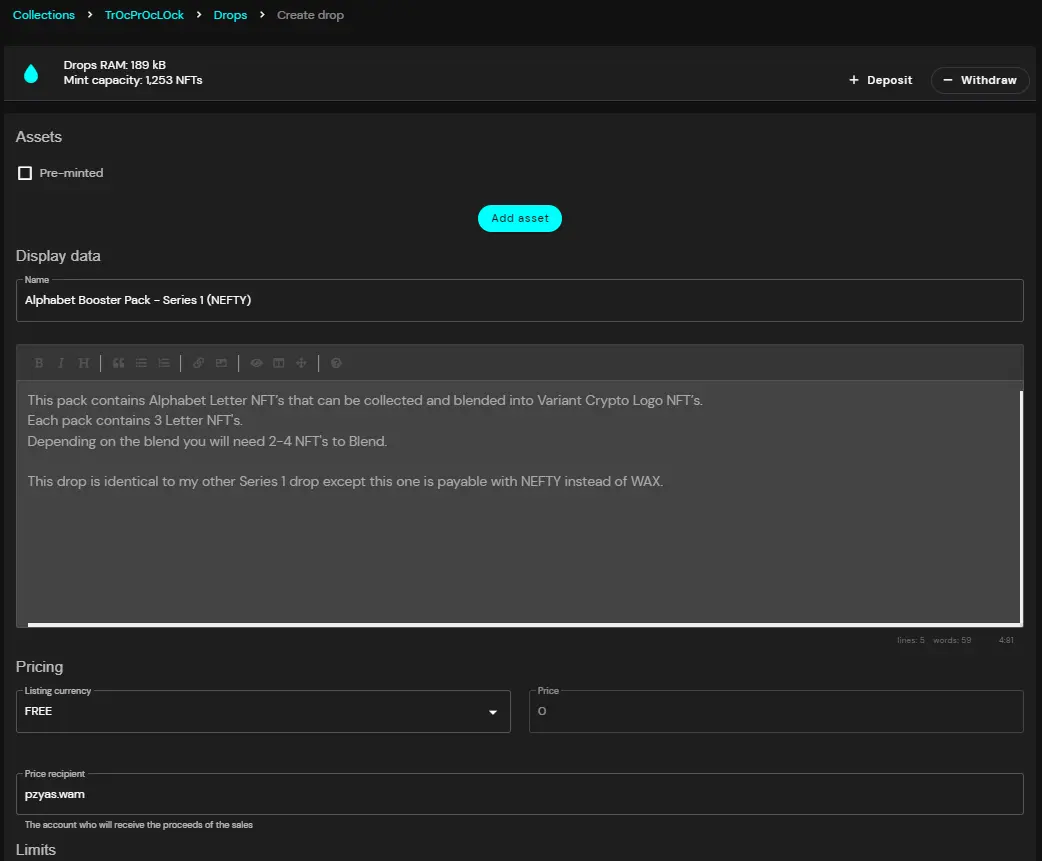Image resolution: width=1042 pixels, height=861 pixels.
Task: Click the Price recipient field
Action: 520,794
